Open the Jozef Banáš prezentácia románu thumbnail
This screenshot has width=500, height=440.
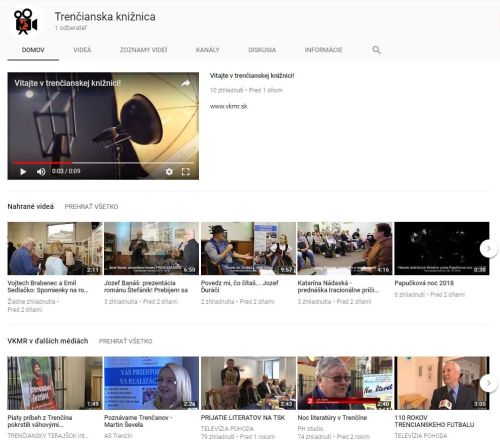click(x=151, y=249)
